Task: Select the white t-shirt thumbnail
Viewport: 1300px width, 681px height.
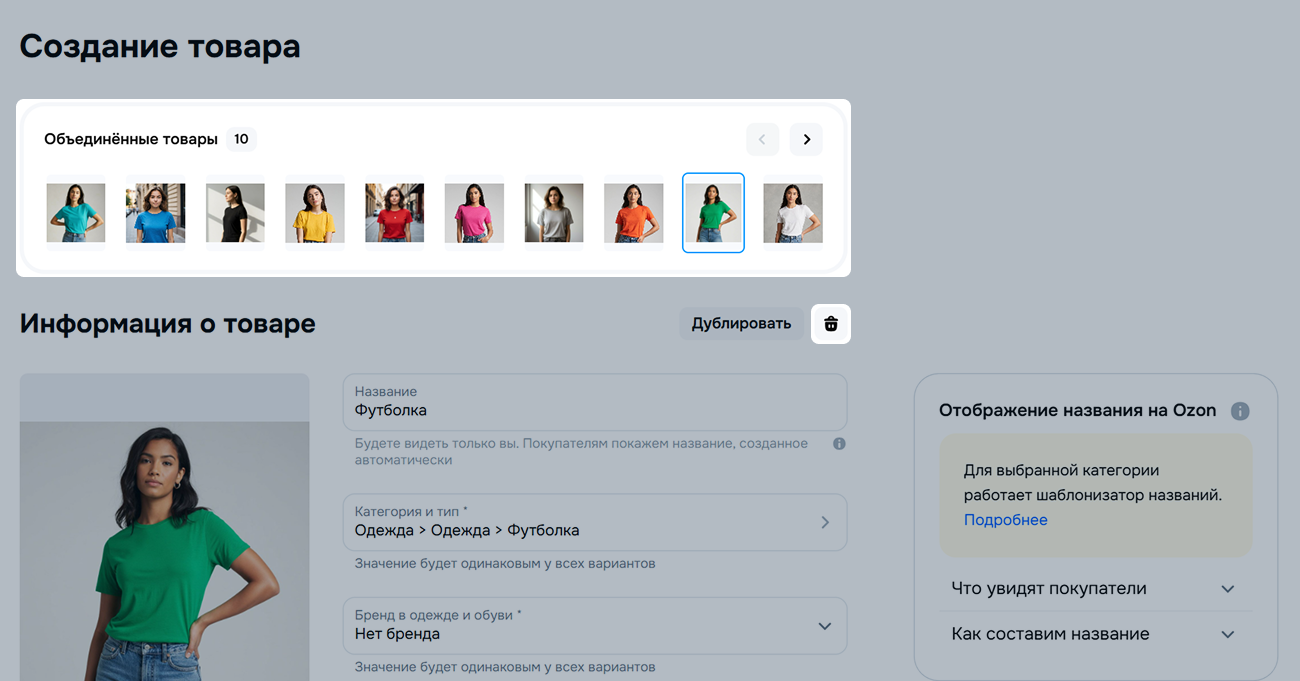Action: click(793, 213)
